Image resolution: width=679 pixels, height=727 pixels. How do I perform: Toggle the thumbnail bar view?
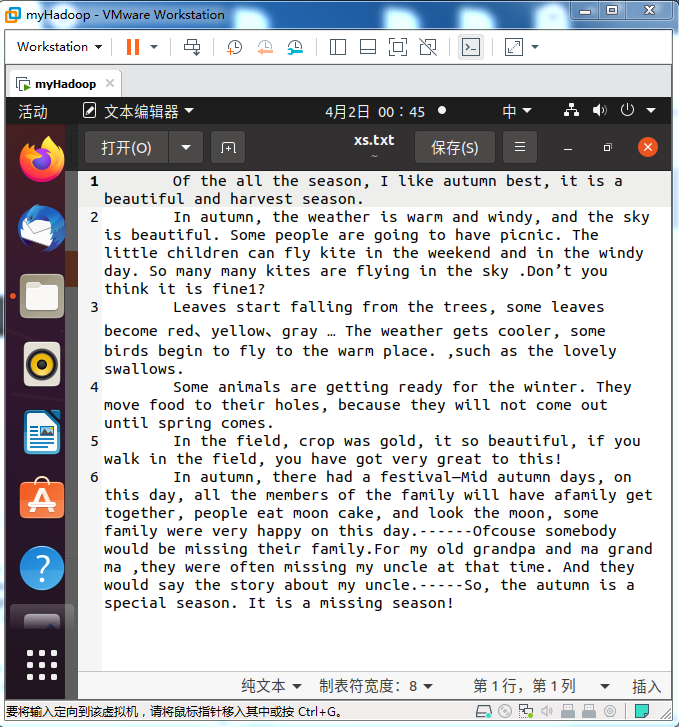pos(368,47)
